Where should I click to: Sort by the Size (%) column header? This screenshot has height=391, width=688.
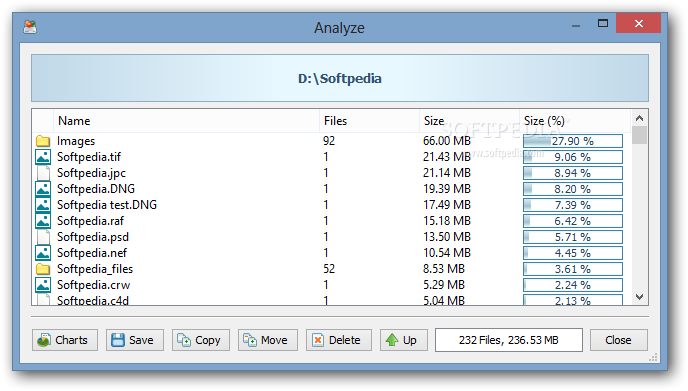[574, 121]
